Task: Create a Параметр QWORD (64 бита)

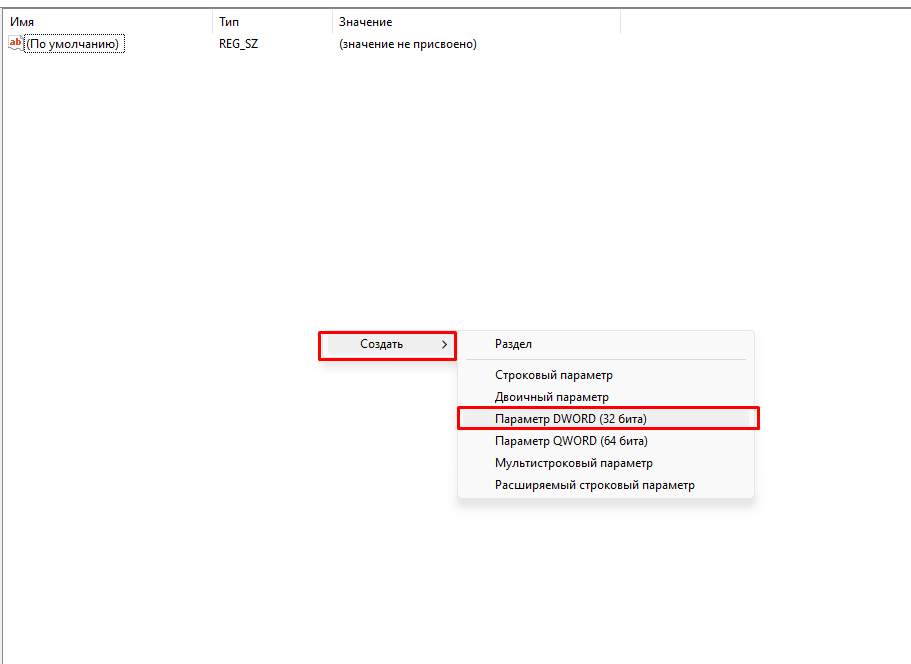Action: (571, 441)
